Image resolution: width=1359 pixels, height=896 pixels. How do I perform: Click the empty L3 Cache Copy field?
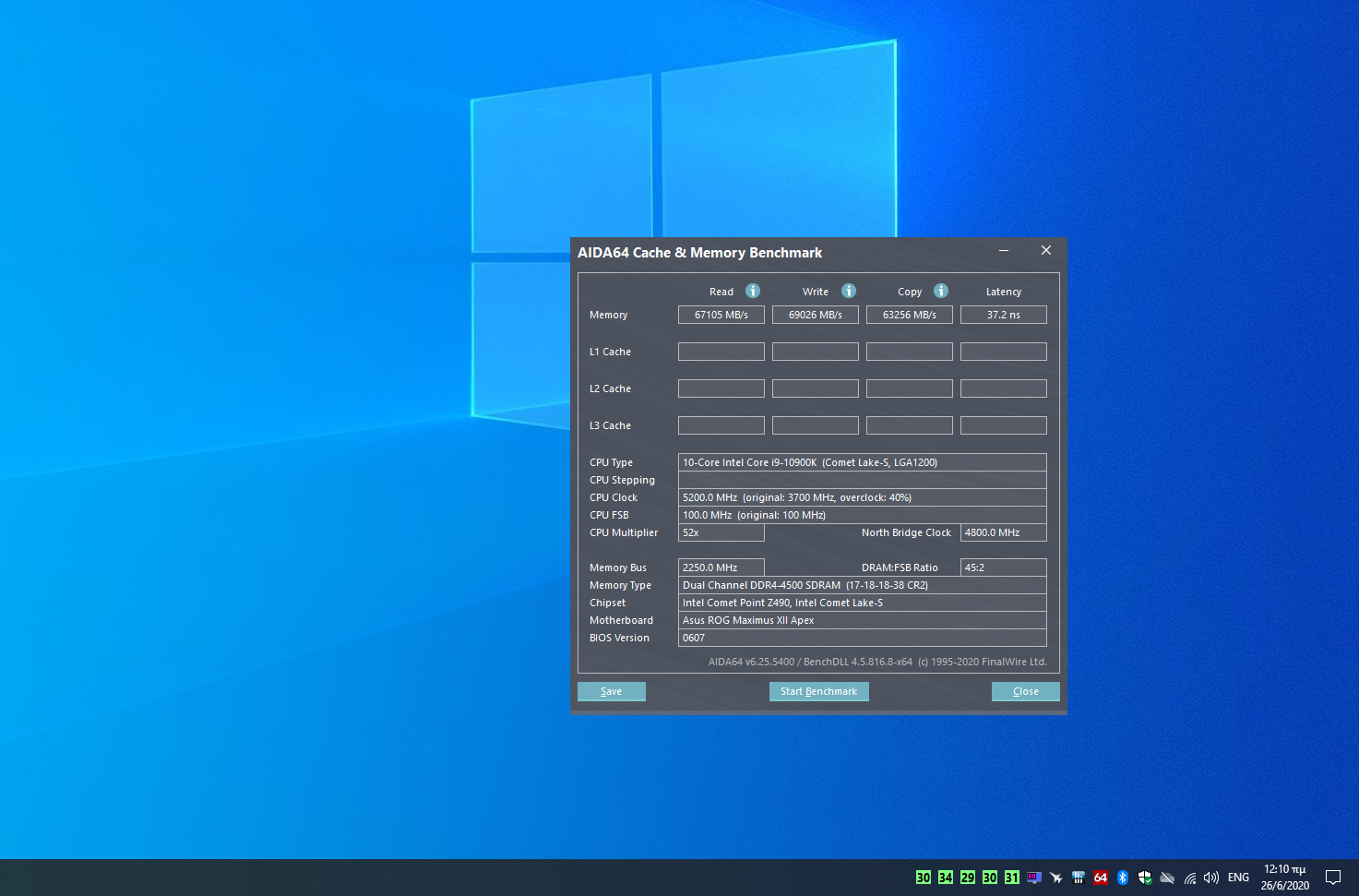tap(910, 425)
